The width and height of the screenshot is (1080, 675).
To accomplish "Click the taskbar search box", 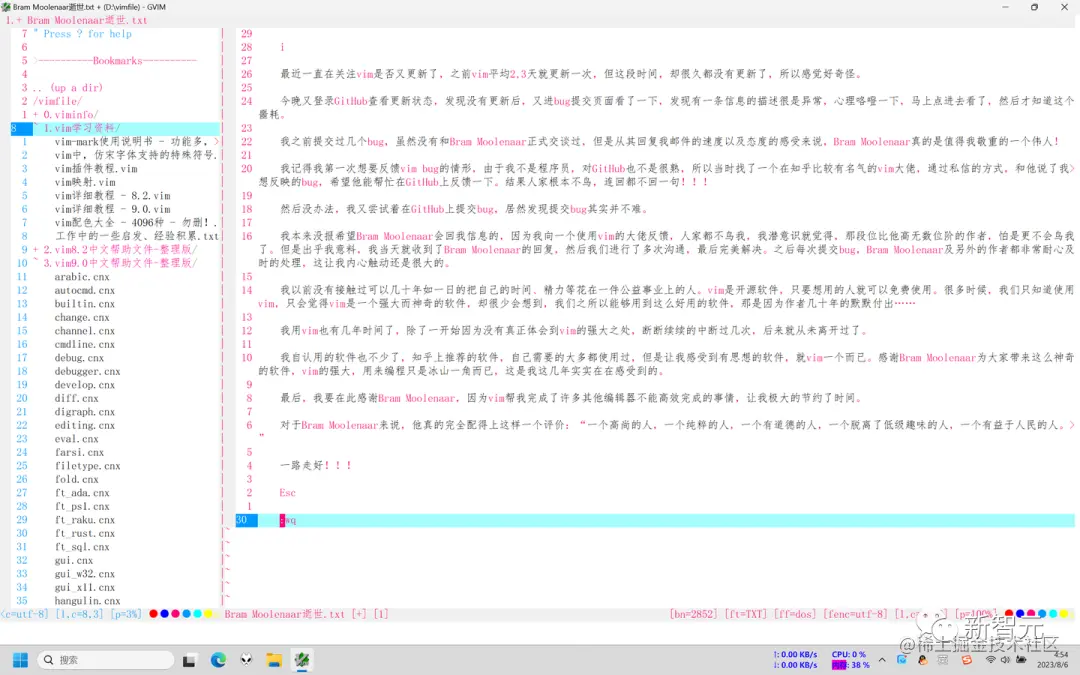I will [105, 660].
